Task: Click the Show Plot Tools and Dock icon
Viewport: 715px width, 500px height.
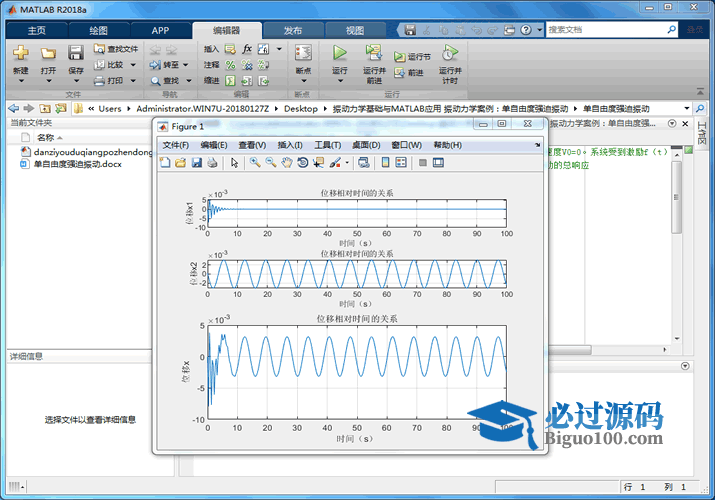Action: click(x=438, y=163)
